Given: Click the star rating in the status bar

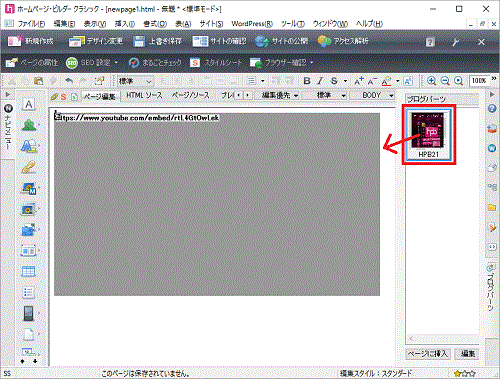Looking at the screenshot, I should [x=464, y=374].
